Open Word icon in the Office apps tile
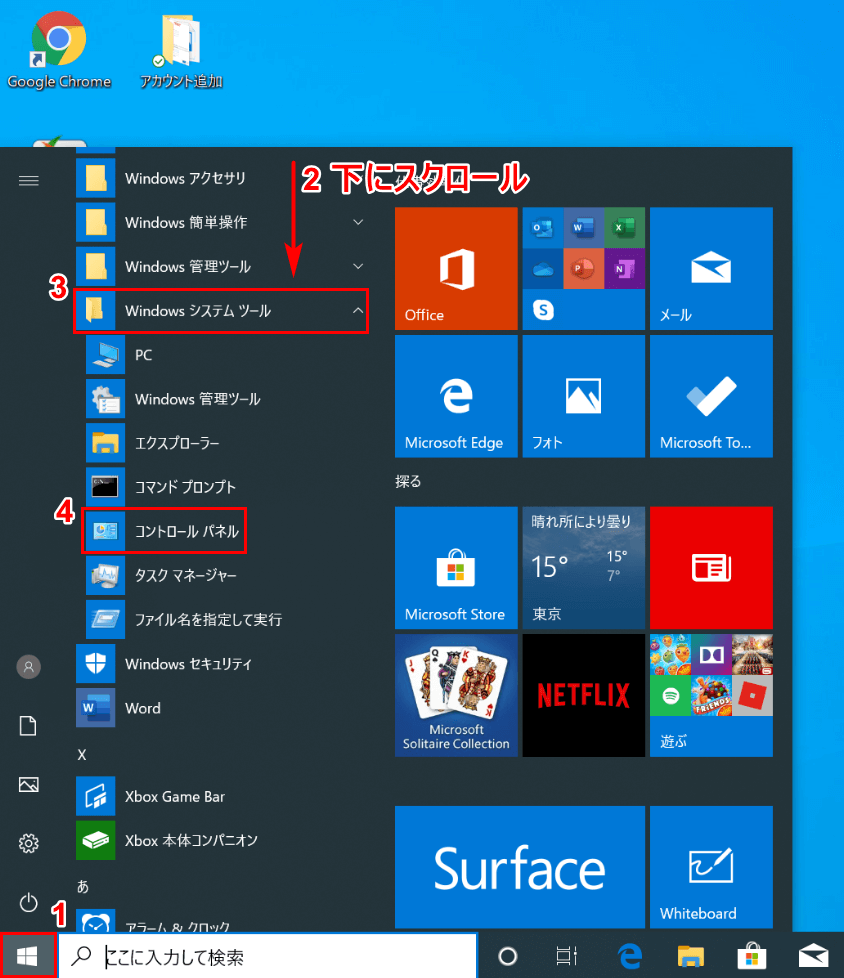Image resolution: width=844 pixels, height=978 pixels. click(x=583, y=228)
